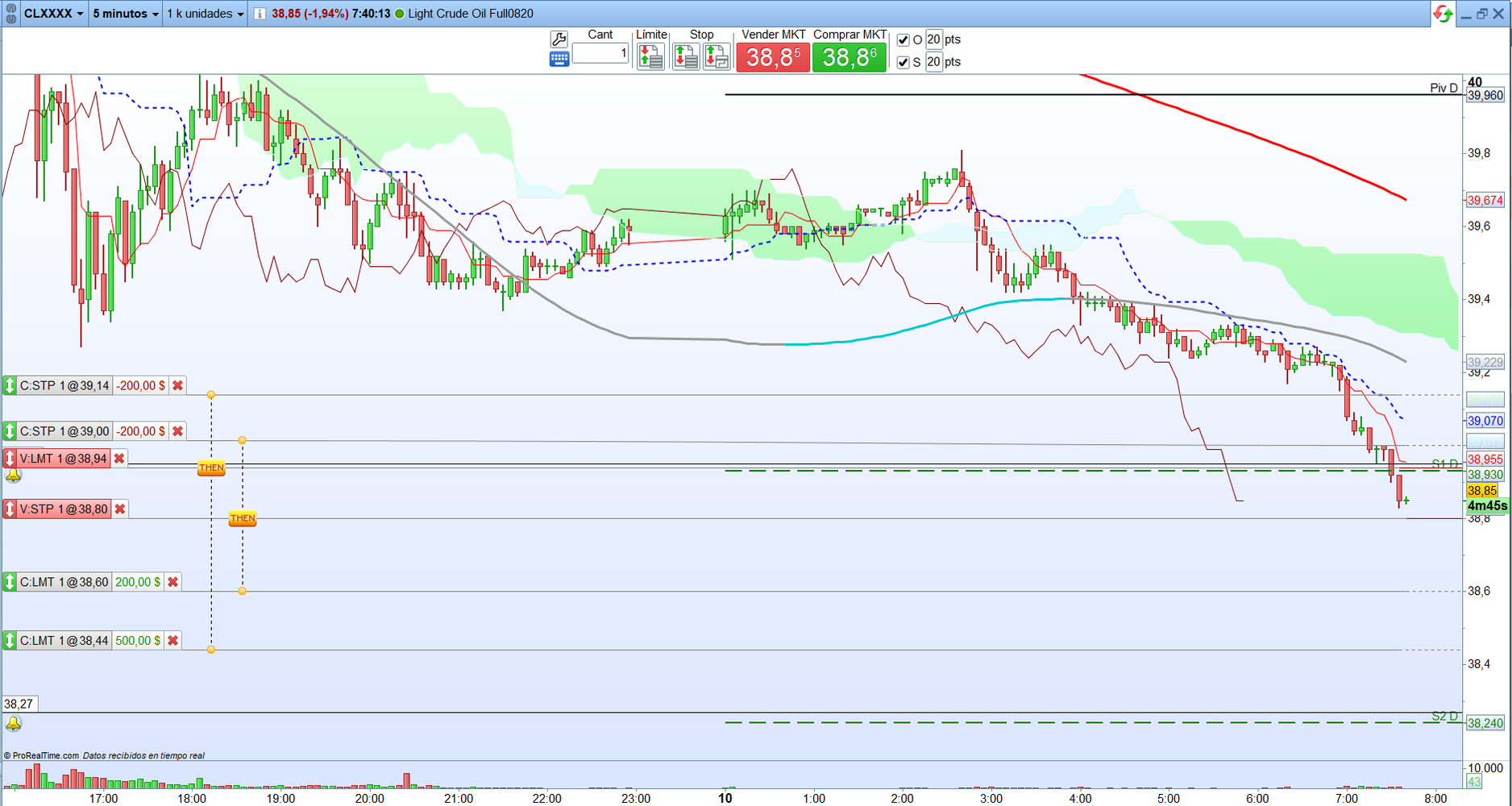Select the V:STP 1@38,80 order label
Screen dimensions: 1512x806
point(64,509)
